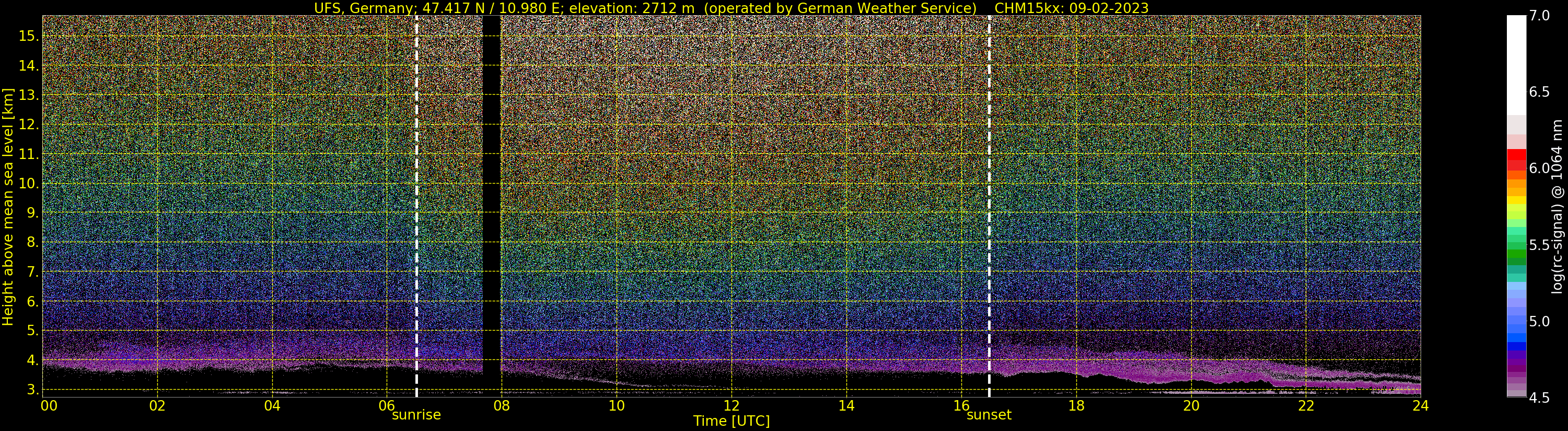Click the height axis tick '10.'
This screenshot has width=1568, height=431.
click(29, 184)
